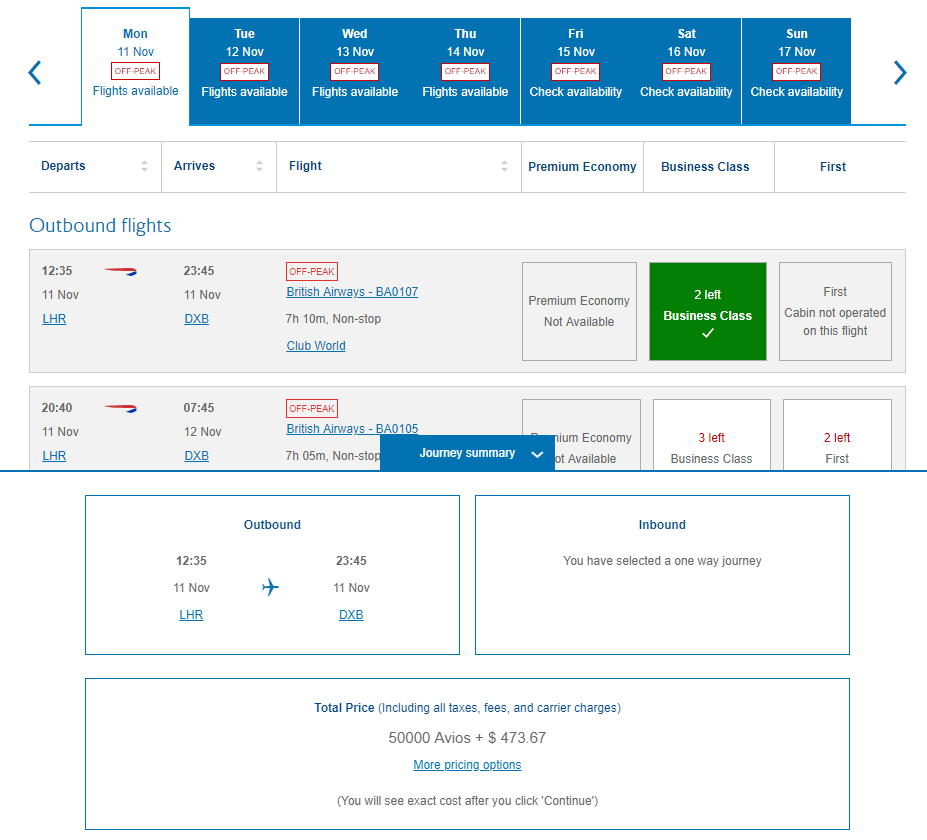Sort flights by Departs column arrows
This screenshot has width=927, height=840.
[144, 166]
